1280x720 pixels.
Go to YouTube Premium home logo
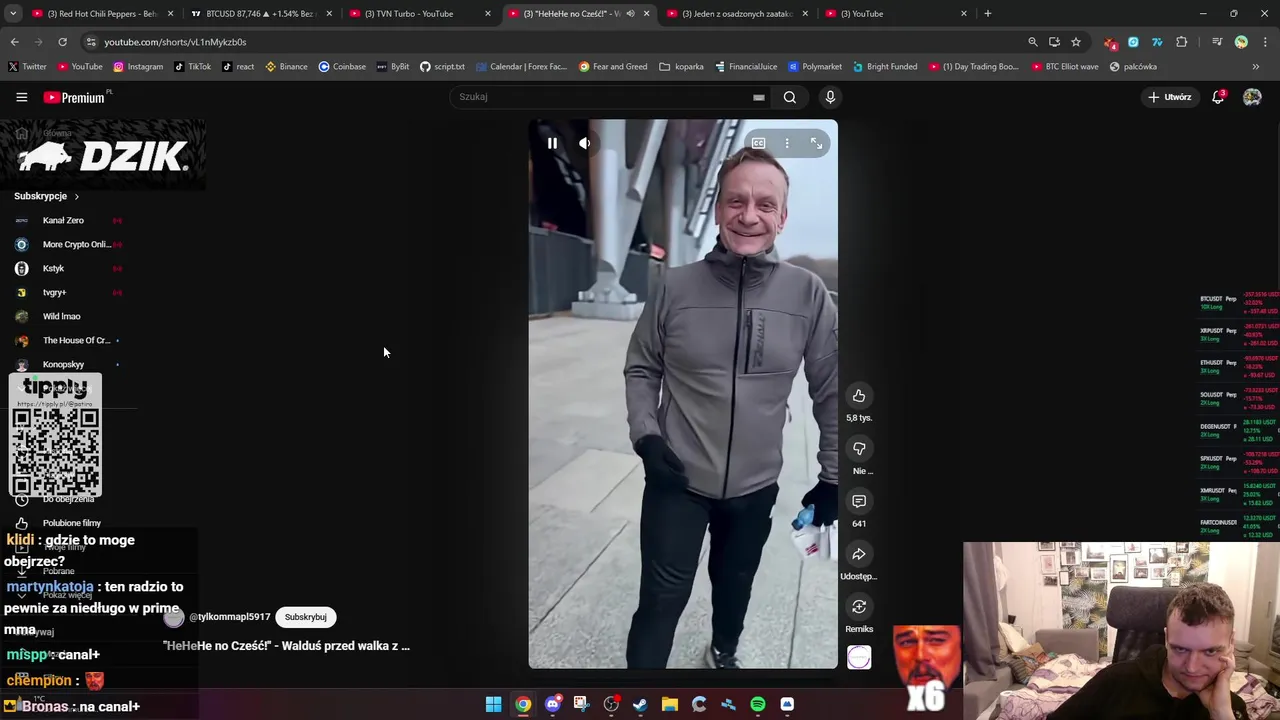[x=75, y=97]
